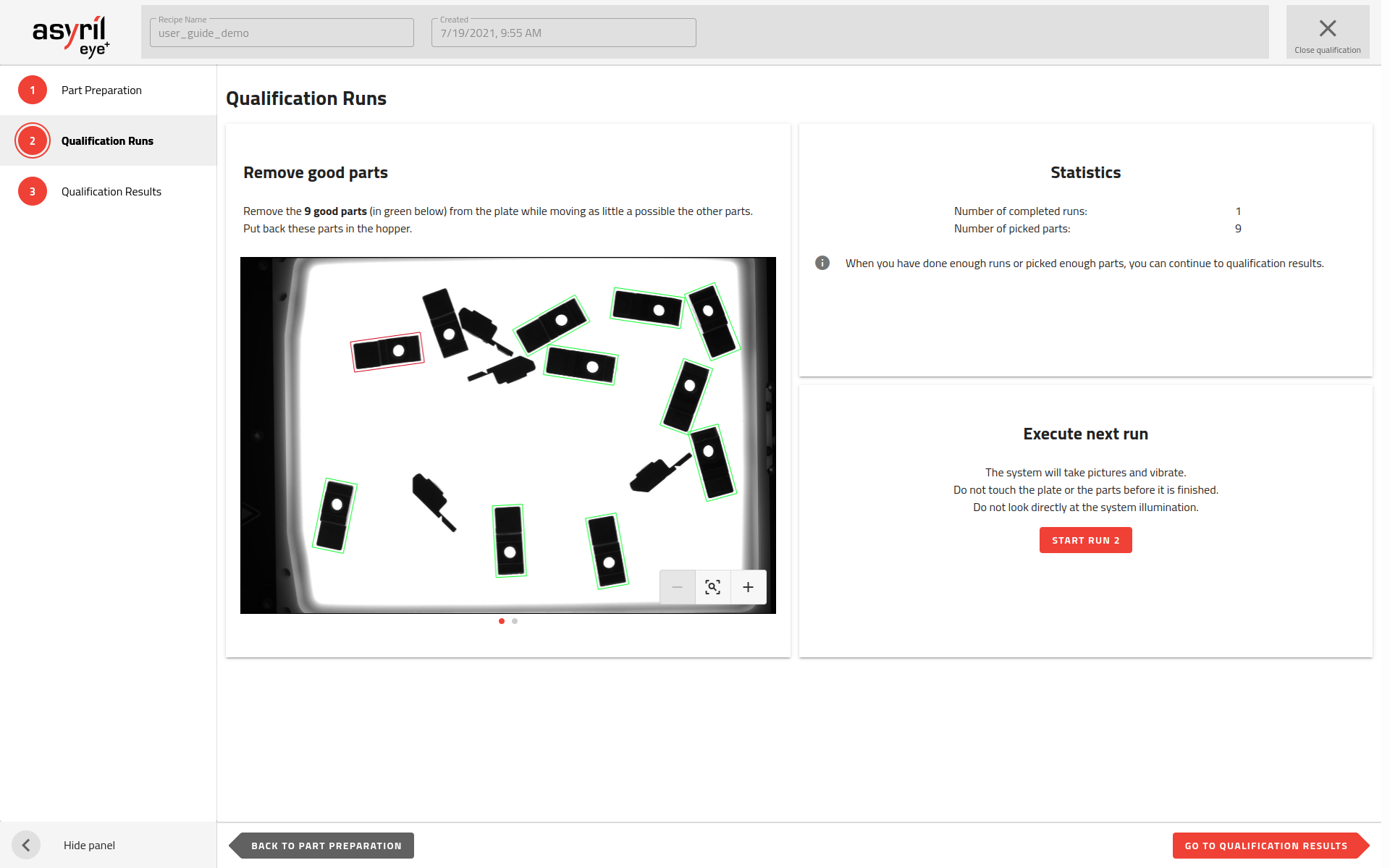
Task: Click the zoom out icon on image viewer
Action: click(x=678, y=587)
